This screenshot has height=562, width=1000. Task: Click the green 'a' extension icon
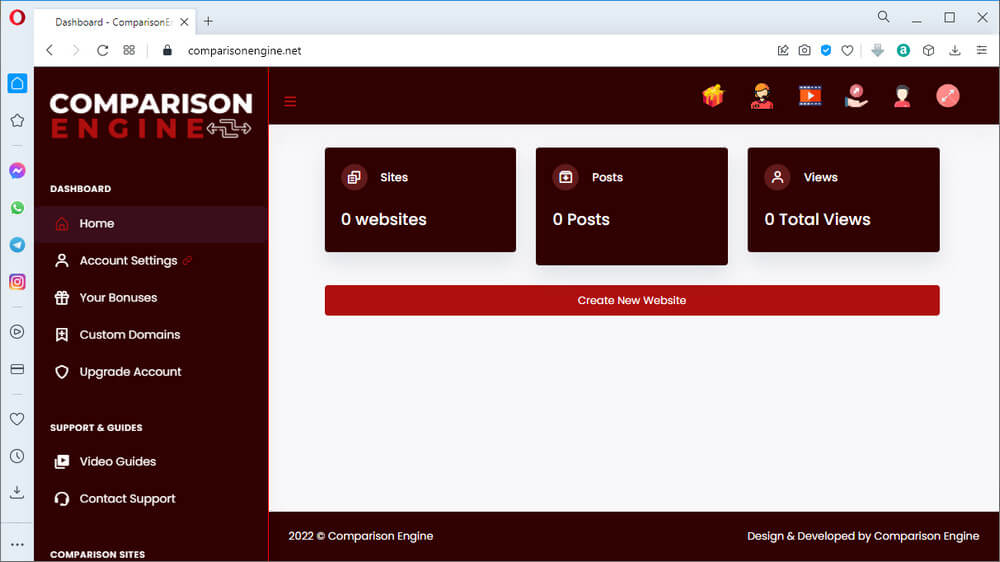[903, 50]
